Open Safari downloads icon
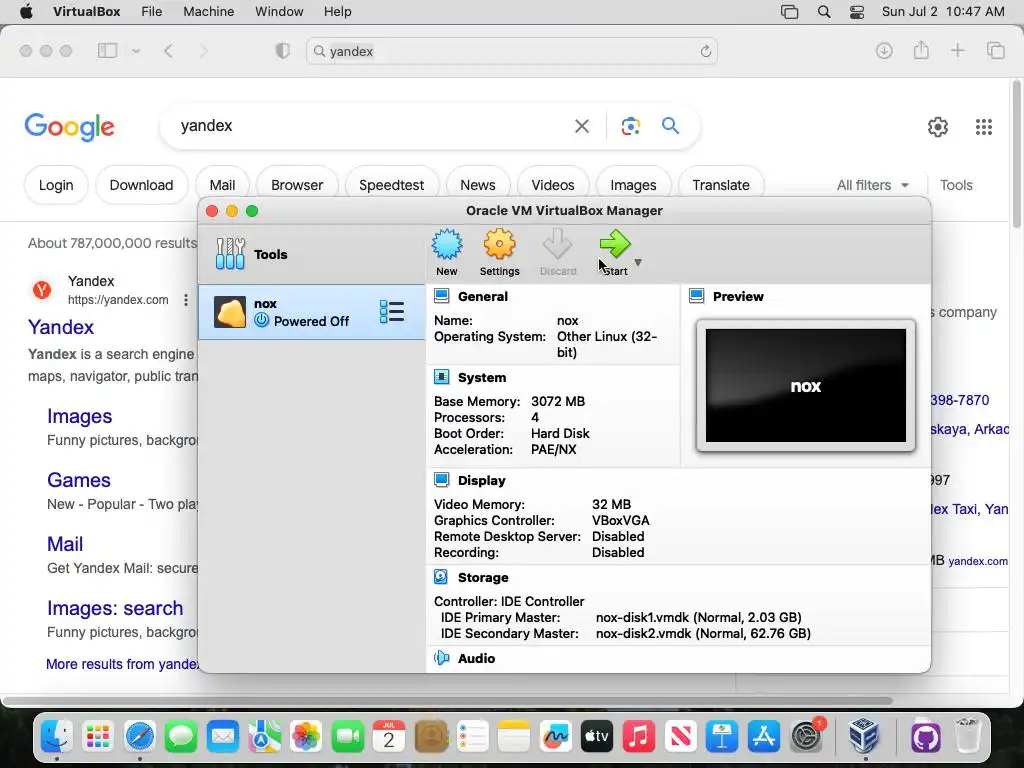Image resolution: width=1024 pixels, height=768 pixels. (884, 50)
